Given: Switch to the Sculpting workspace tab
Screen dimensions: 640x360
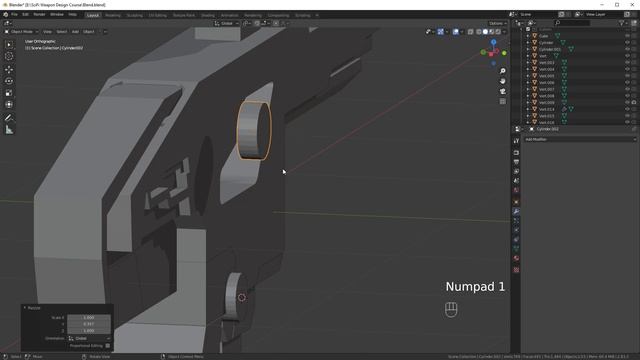Looking at the screenshot, I should pyautogui.click(x=134, y=15).
